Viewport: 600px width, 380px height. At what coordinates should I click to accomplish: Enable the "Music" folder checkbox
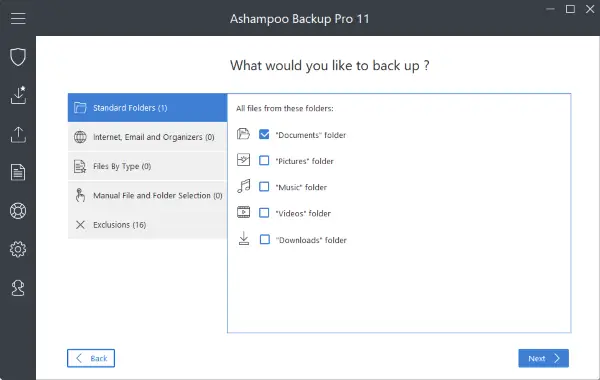point(264,187)
